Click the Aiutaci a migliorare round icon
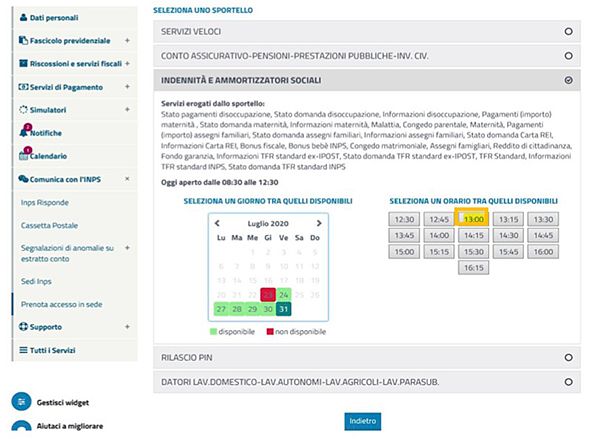Image resolution: width=610 pixels, height=439 pixels. tap(21, 426)
